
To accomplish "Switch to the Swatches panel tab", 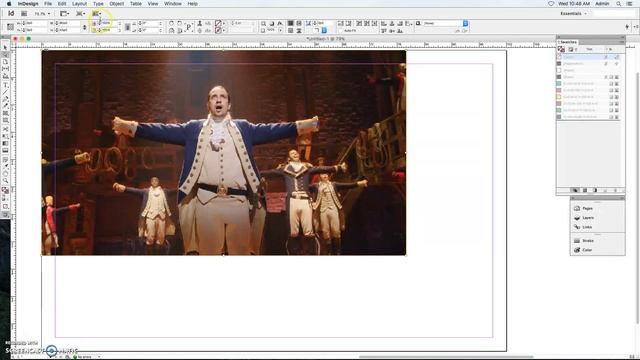I will point(568,42).
